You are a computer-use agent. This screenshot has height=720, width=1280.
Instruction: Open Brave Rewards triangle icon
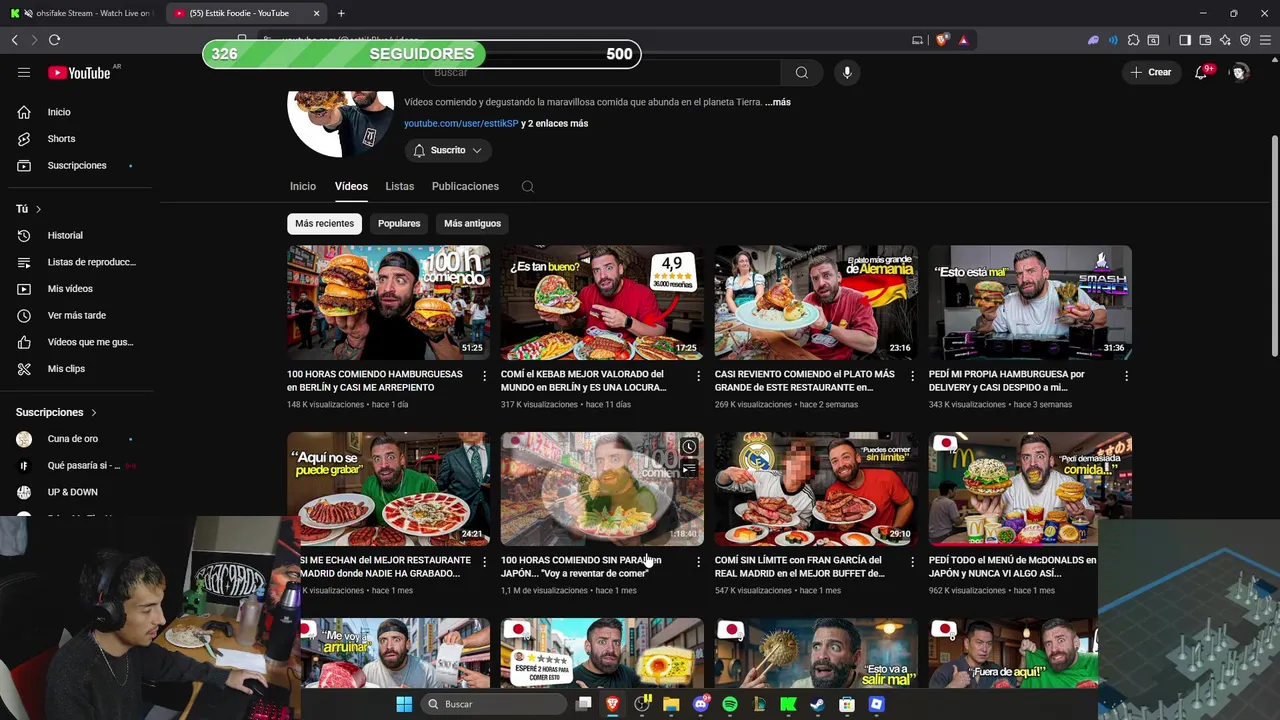tap(963, 40)
